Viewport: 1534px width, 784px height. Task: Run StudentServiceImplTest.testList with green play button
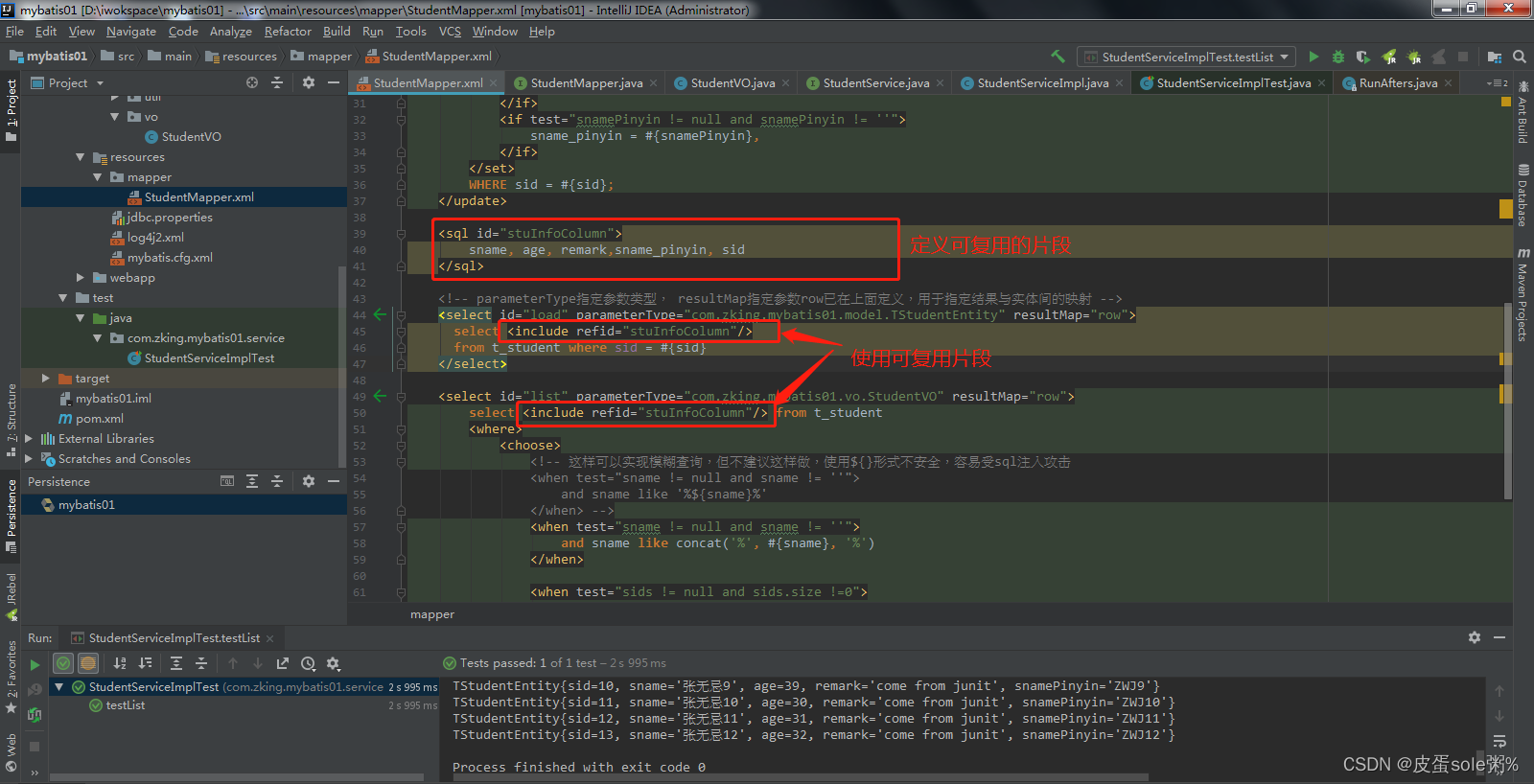(1313, 57)
